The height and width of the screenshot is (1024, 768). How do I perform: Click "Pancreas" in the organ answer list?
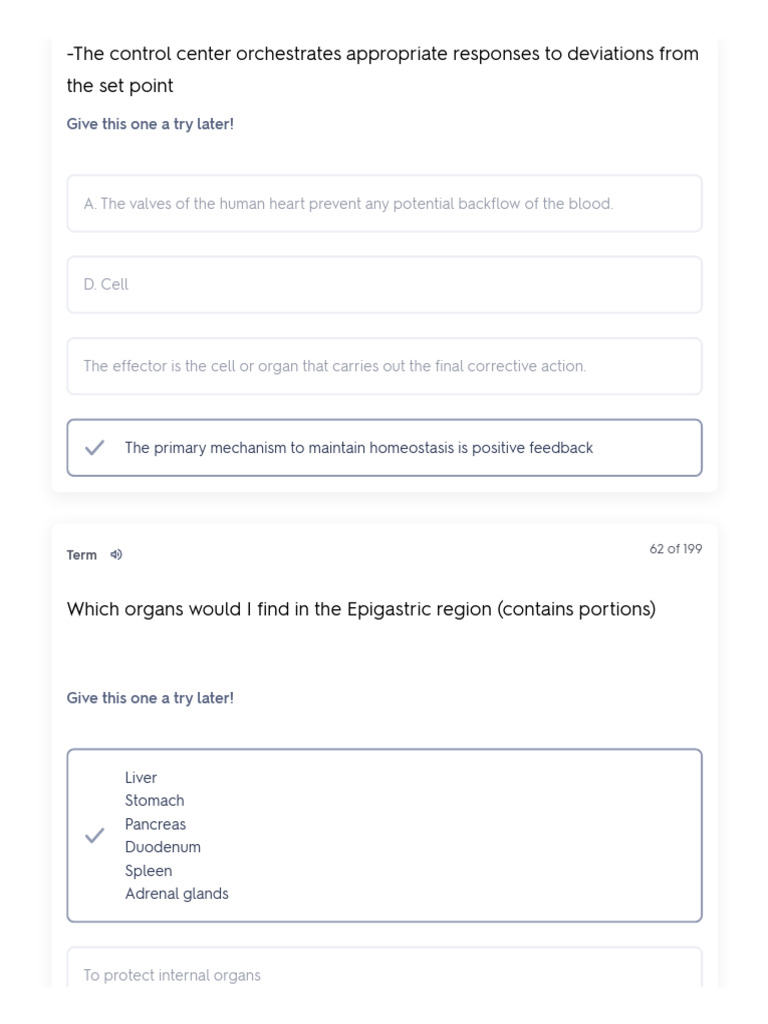click(x=156, y=824)
